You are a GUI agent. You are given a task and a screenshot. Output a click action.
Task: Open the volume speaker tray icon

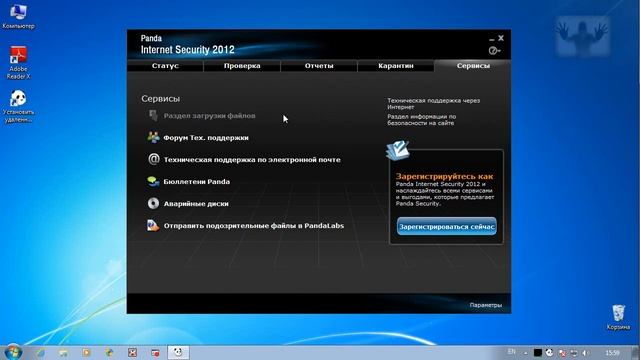point(585,353)
